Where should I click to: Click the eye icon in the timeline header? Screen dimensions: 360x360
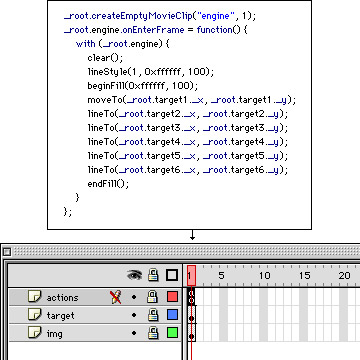134,275
